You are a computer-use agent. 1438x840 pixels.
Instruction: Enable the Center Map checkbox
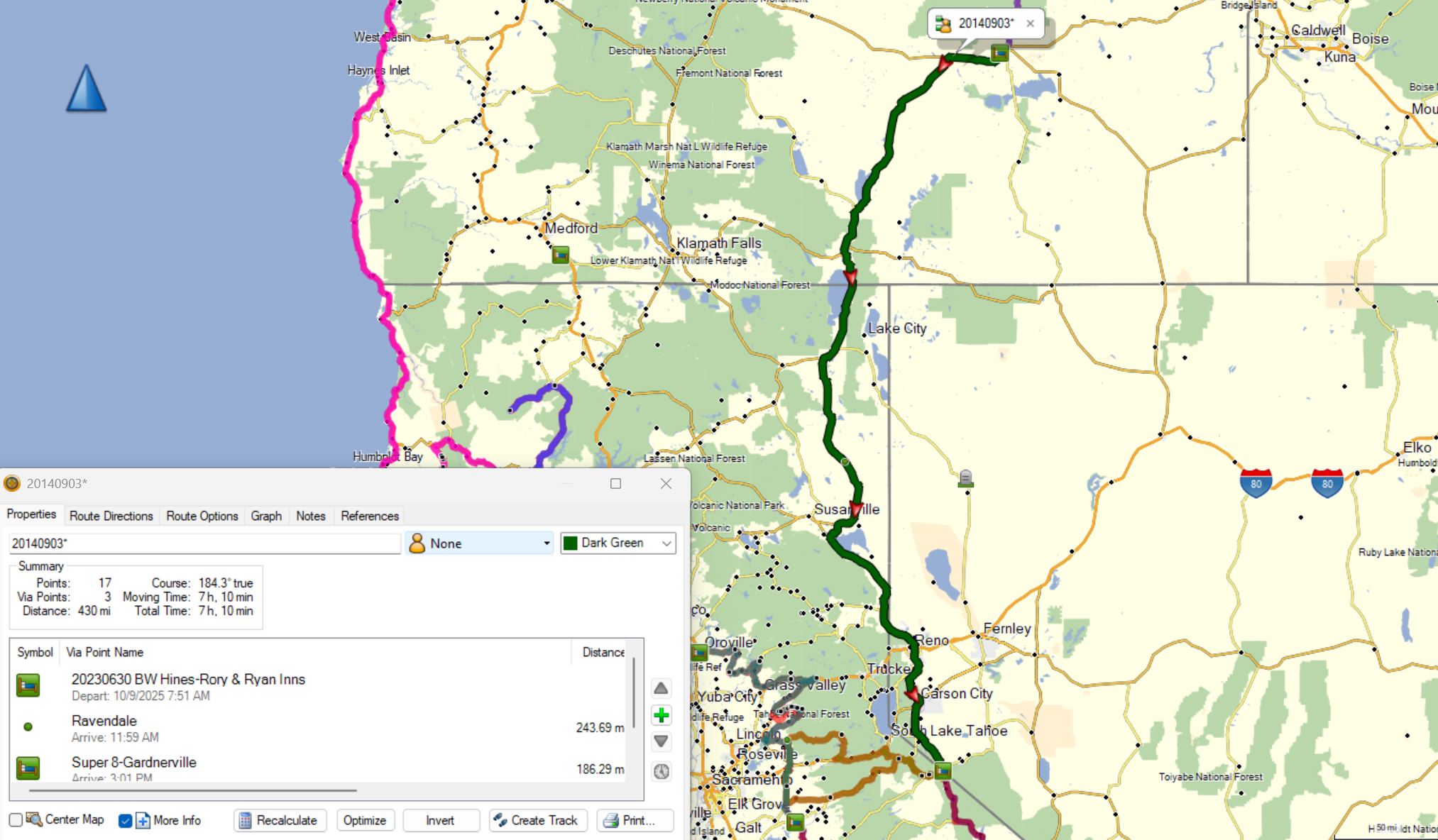(x=16, y=820)
